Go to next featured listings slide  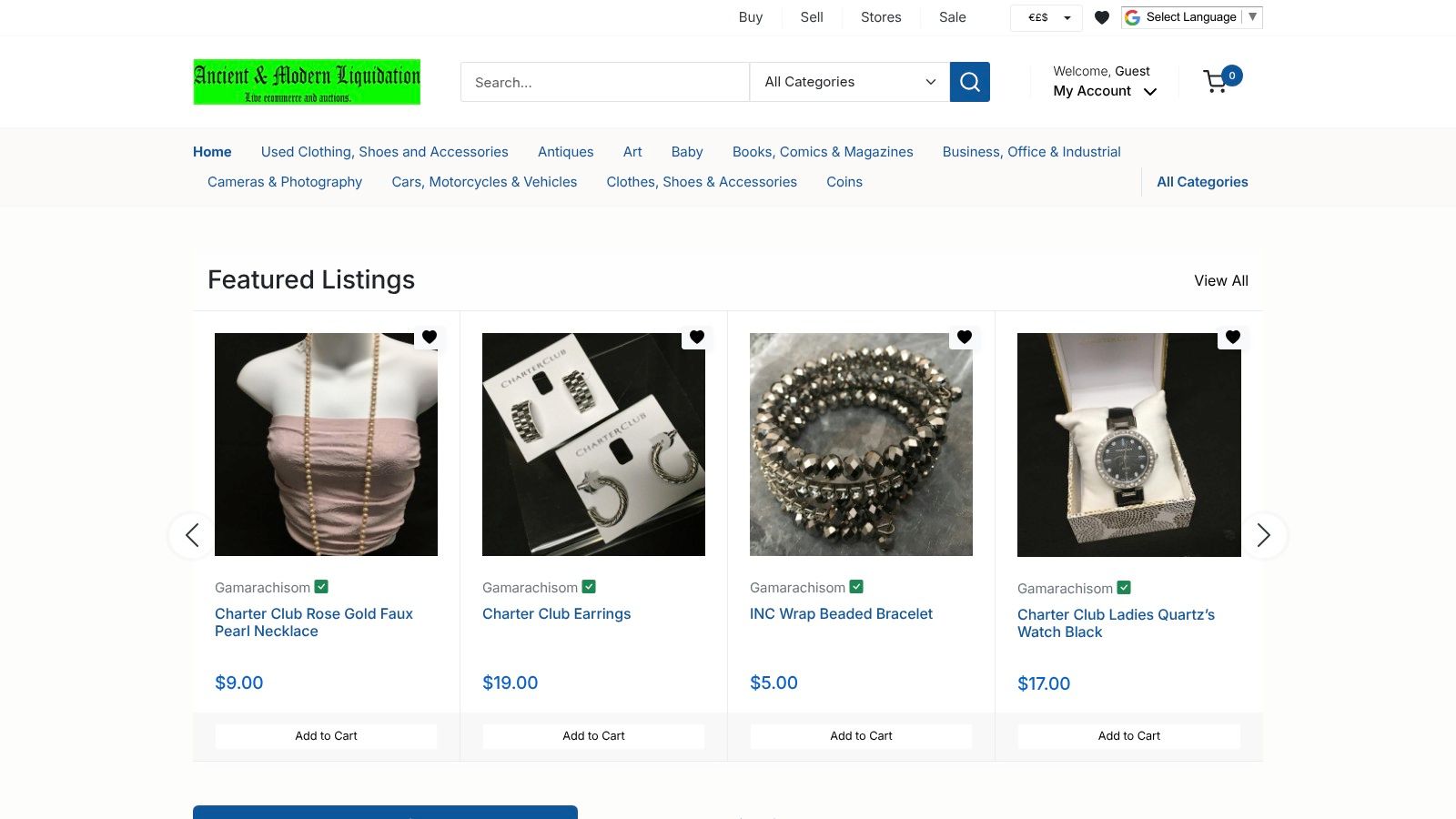(1264, 535)
